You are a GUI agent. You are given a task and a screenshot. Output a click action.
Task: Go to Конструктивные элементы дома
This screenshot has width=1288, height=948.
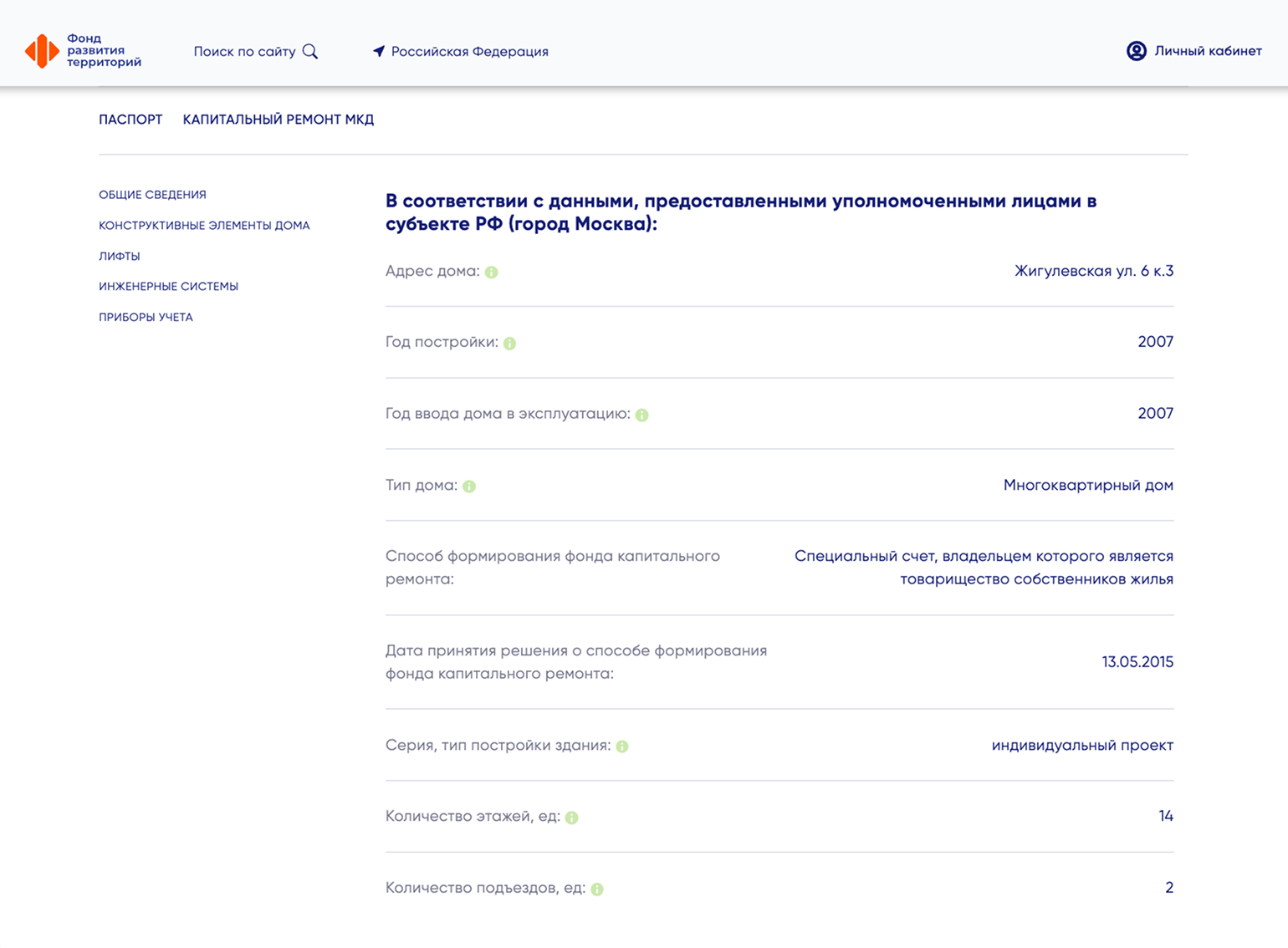pos(204,225)
